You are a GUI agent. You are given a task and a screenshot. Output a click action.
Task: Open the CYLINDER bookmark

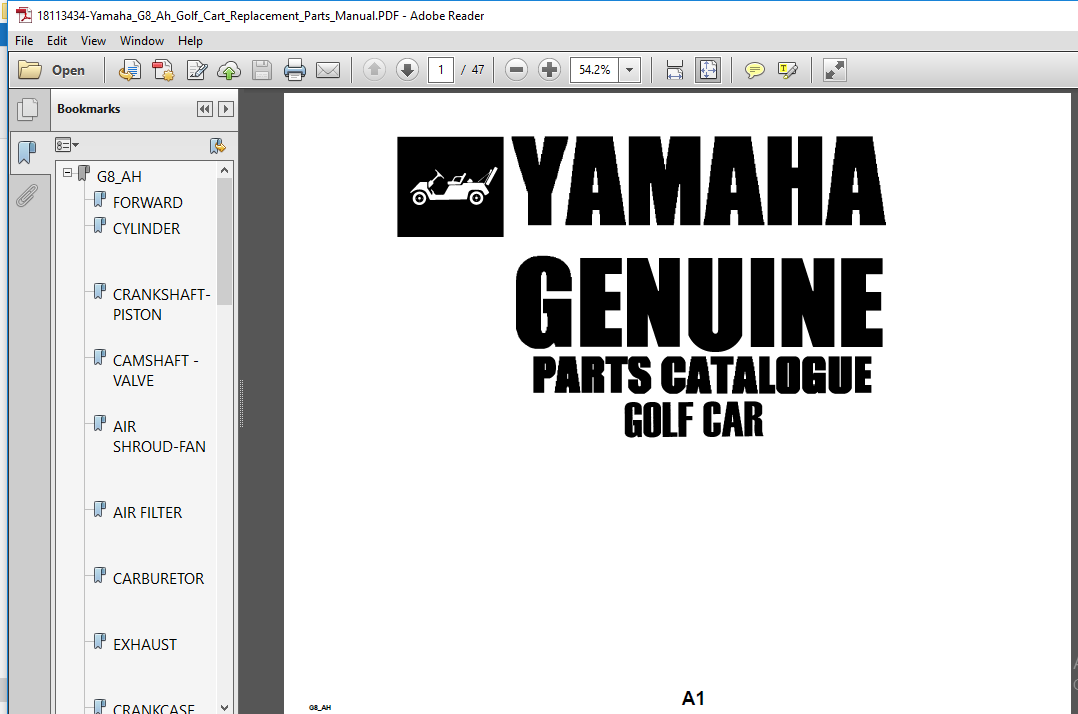point(146,229)
